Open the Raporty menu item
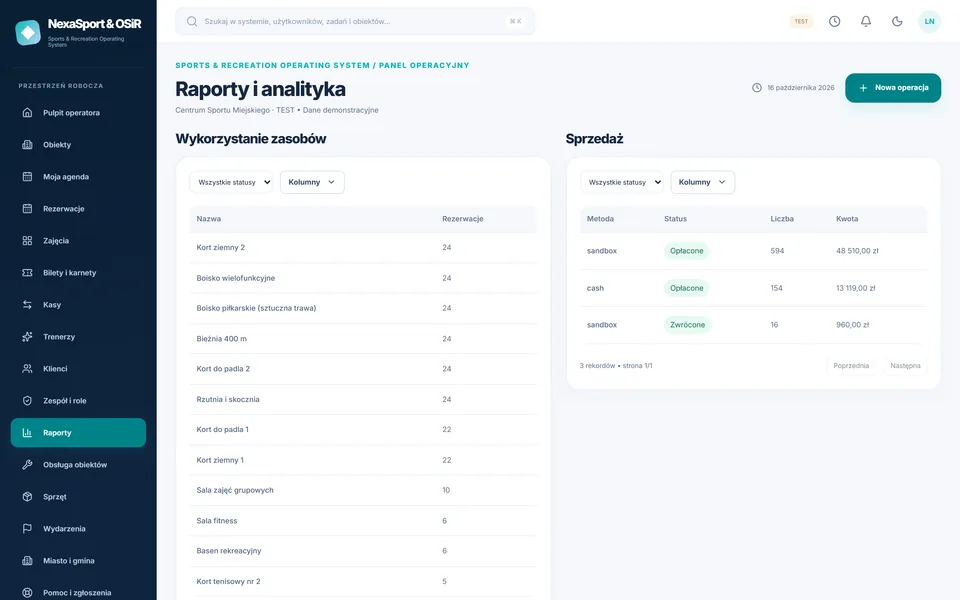Screen dimensions: 960x600 (78, 433)
